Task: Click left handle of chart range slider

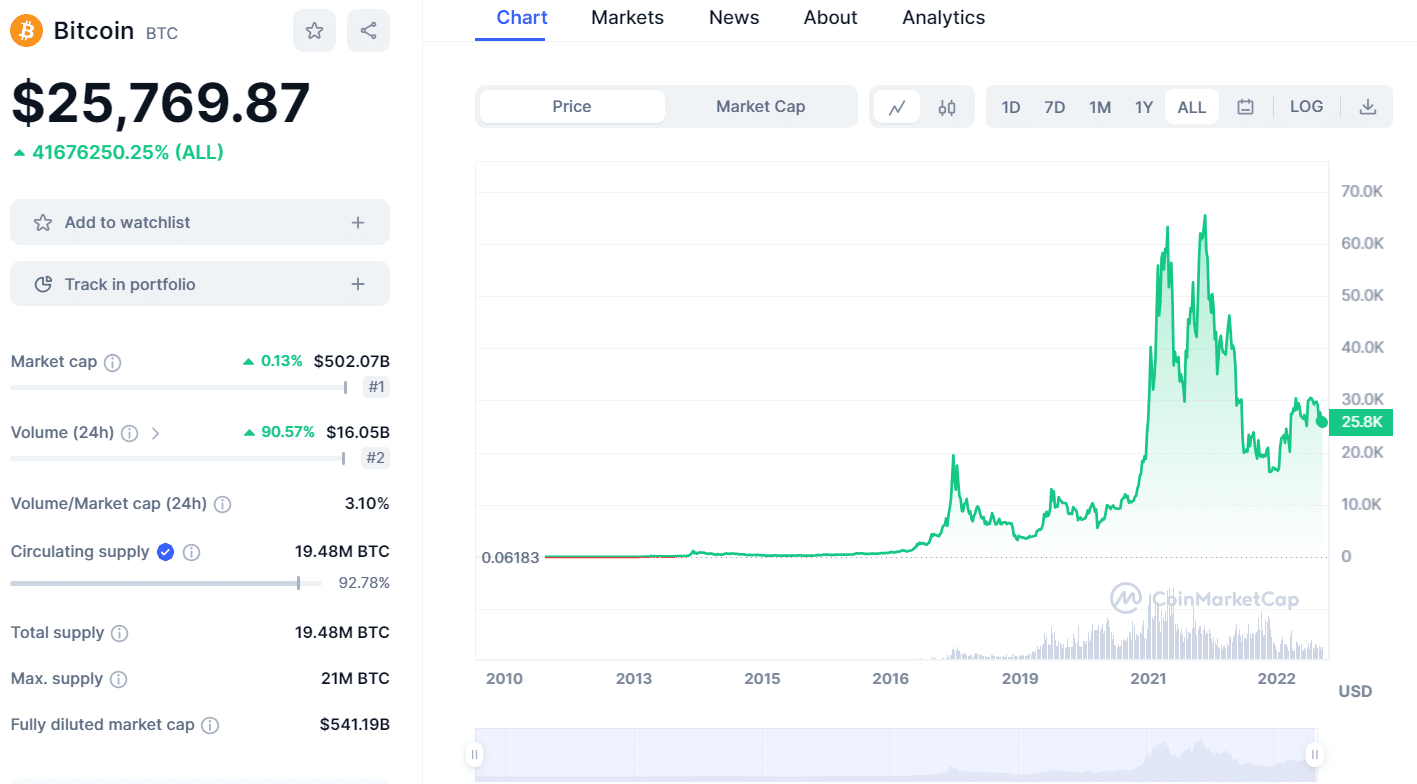Action: point(476,754)
